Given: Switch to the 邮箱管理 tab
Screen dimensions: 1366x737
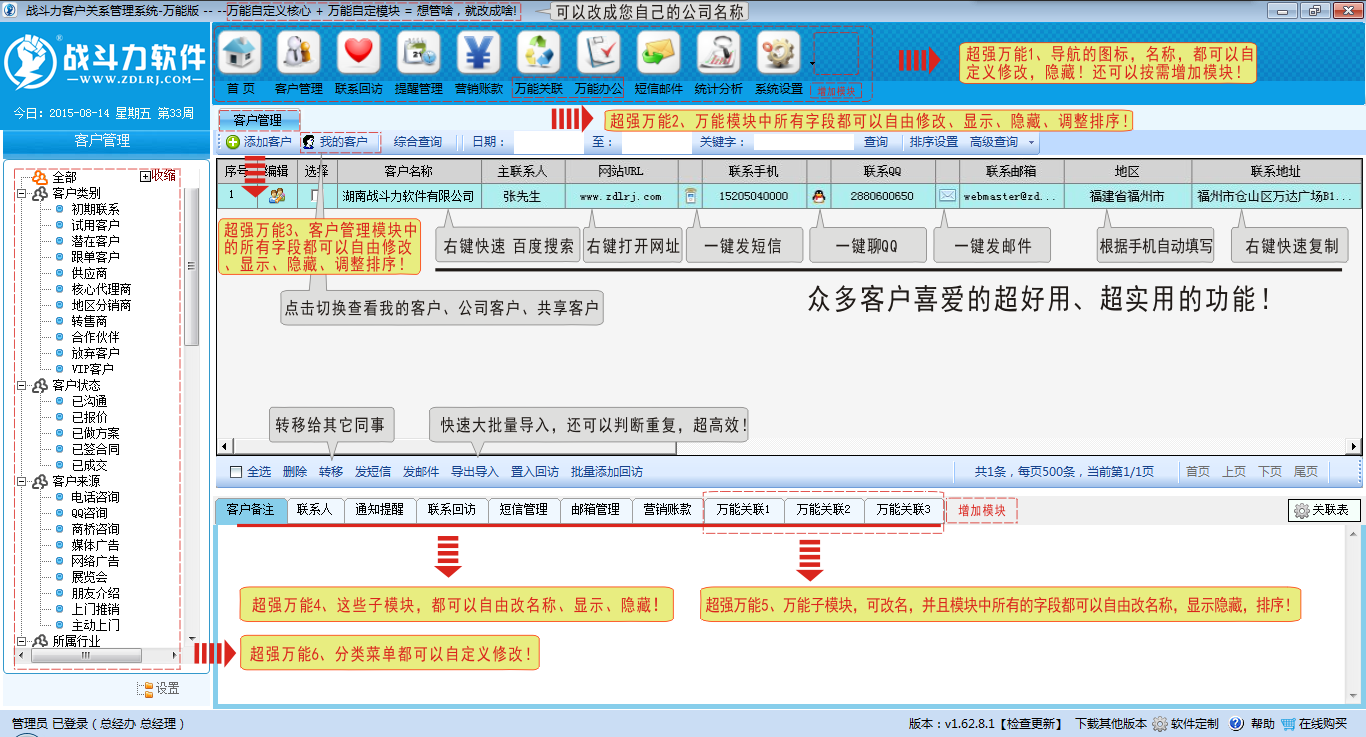Looking at the screenshot, I should pyautogui.click(x=595, y=510).
